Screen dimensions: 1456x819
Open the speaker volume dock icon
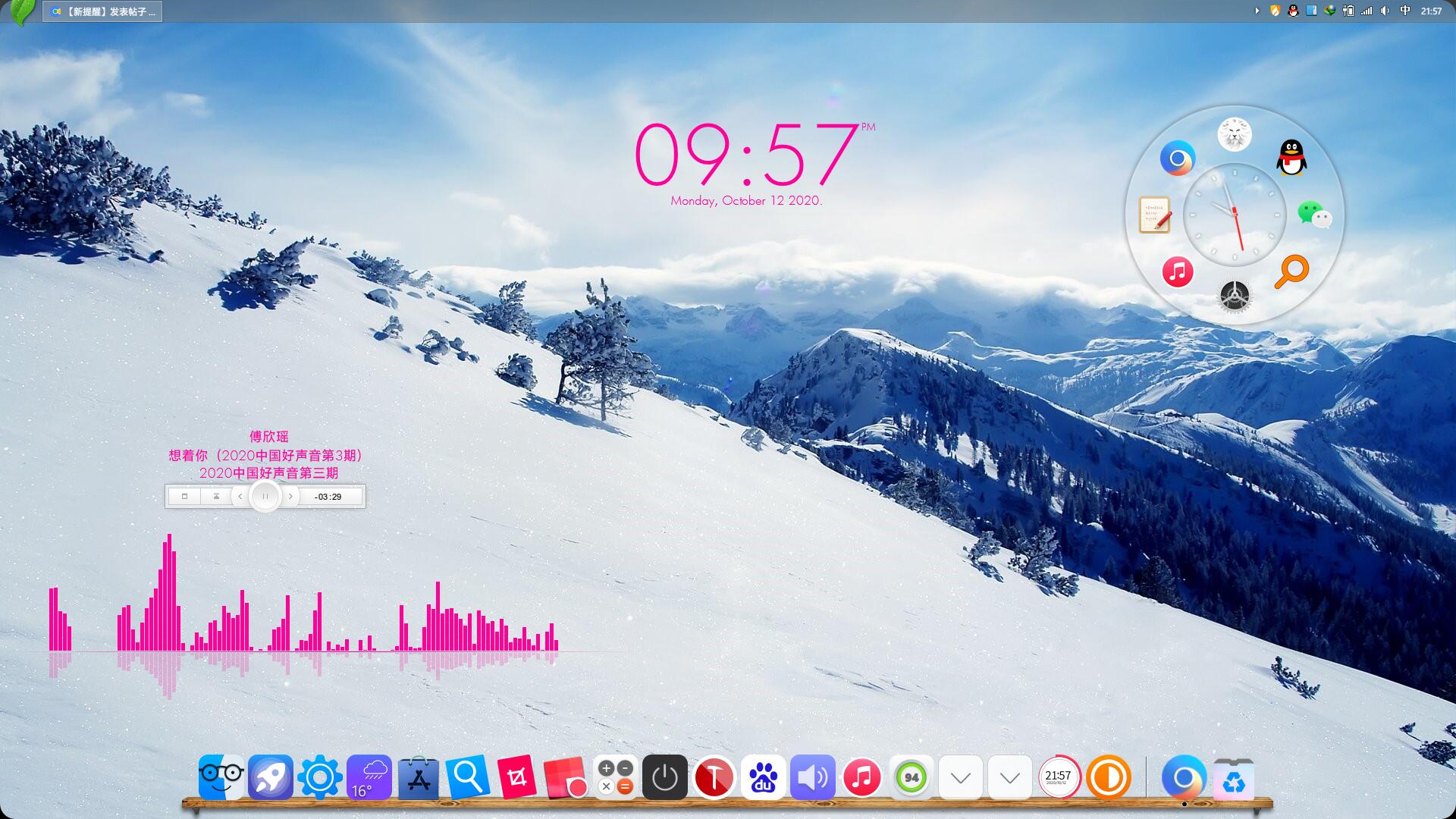coord(812,777)
